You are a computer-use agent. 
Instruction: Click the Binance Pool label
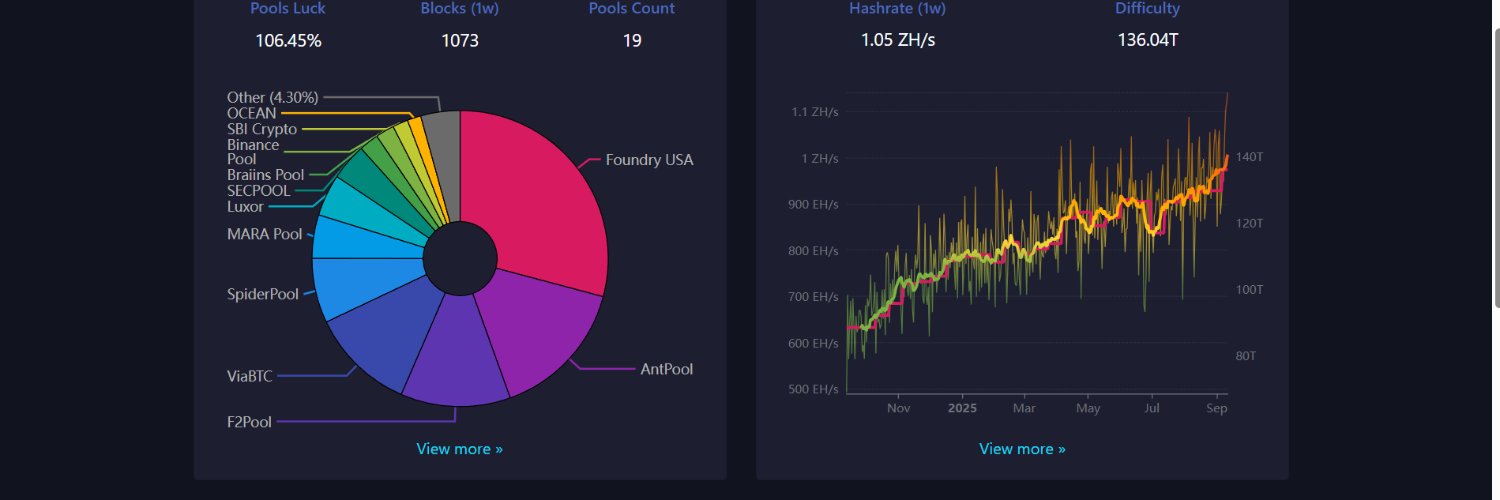(253, 152)
